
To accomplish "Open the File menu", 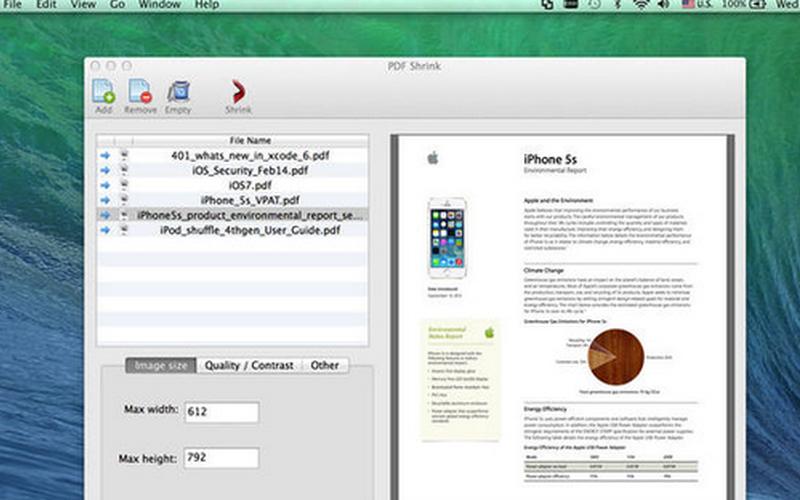I will [11, 5].
